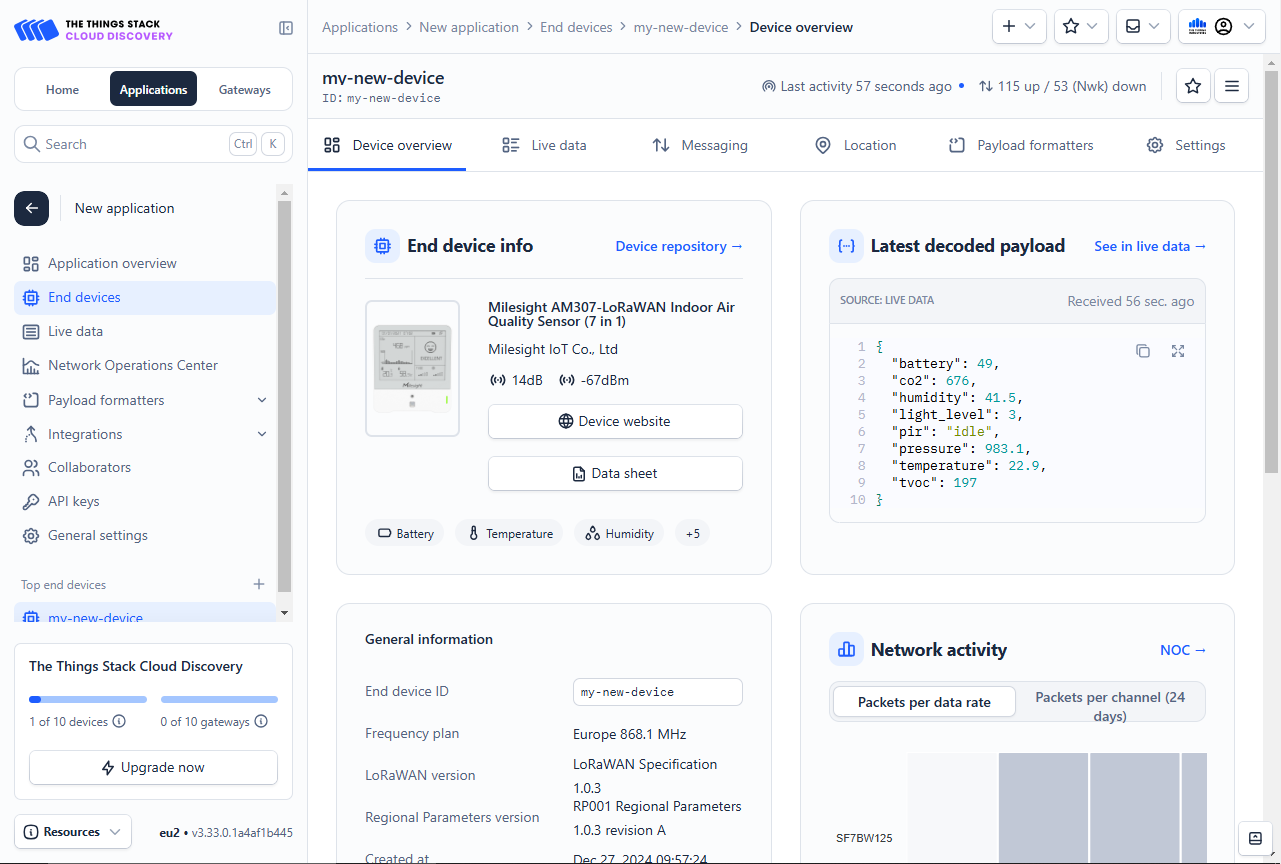Expand Integrations in the sidebar
Viewport: 1281px width, 864px height.
click(x=145, y=434)
